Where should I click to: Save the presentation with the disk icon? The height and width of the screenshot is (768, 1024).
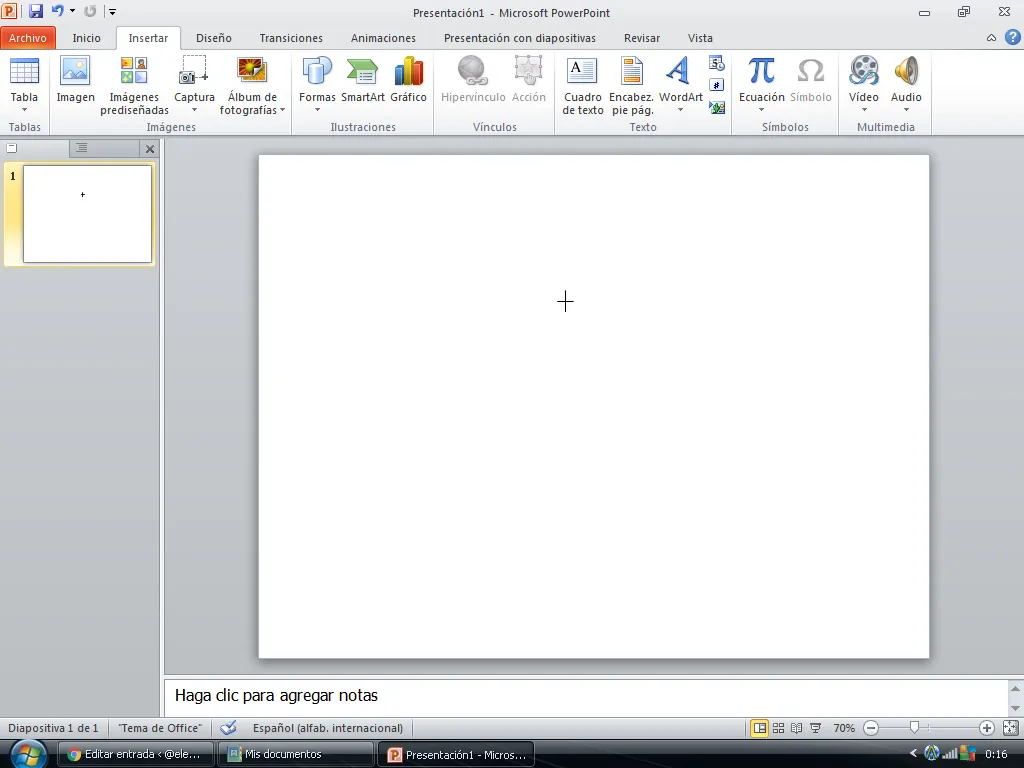pyautogui.click(x=35, y=11)
